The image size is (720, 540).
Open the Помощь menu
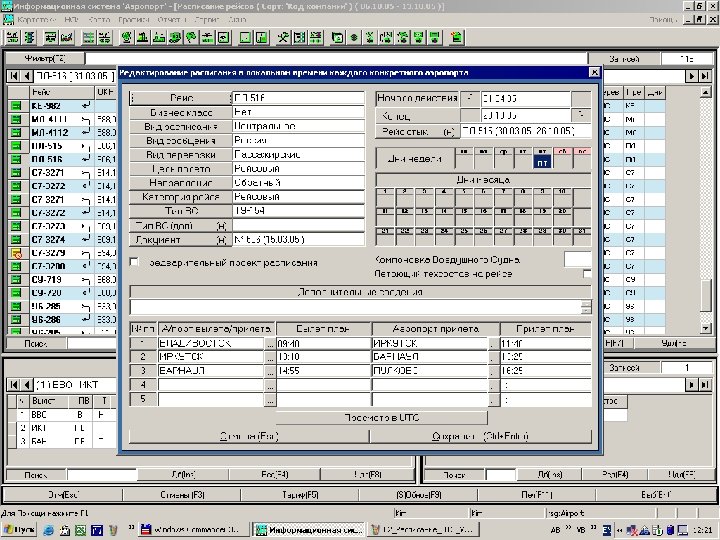(663, 20)
